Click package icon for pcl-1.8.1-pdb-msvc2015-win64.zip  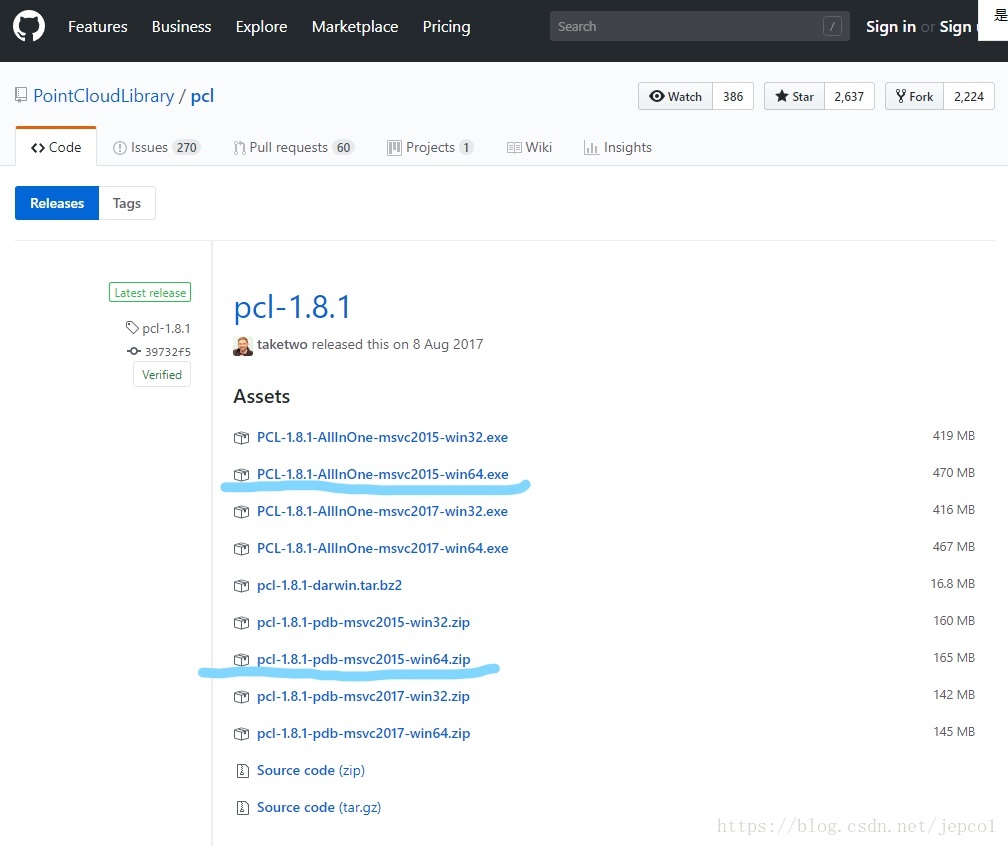(241, 660)
